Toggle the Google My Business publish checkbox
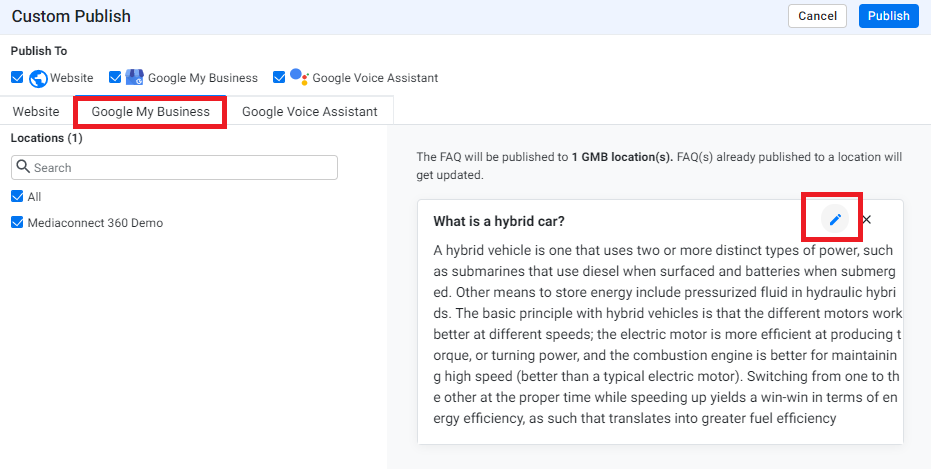This screenshot has width=931, height=469. (115, 77)
